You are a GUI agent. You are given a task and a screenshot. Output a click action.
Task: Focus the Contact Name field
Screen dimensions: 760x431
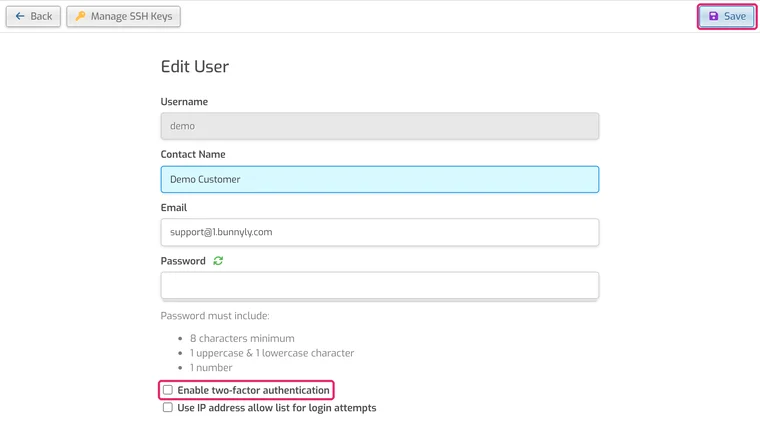point(380,179)
